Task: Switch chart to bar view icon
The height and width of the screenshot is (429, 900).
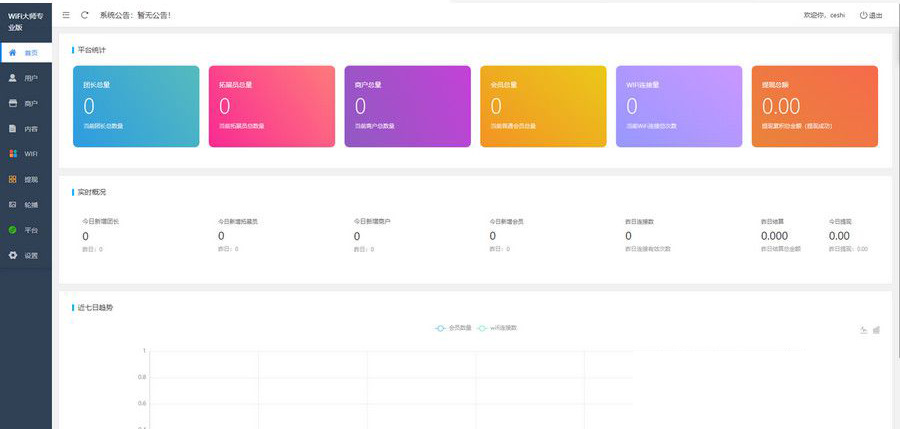Action: (876, 330)
